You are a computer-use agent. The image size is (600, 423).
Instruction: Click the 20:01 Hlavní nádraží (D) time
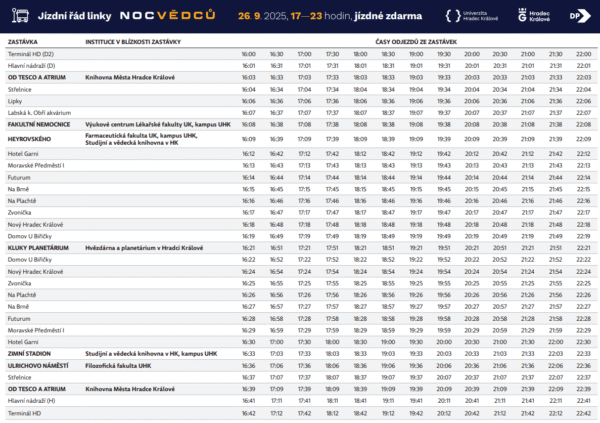(x=472, y=66)
